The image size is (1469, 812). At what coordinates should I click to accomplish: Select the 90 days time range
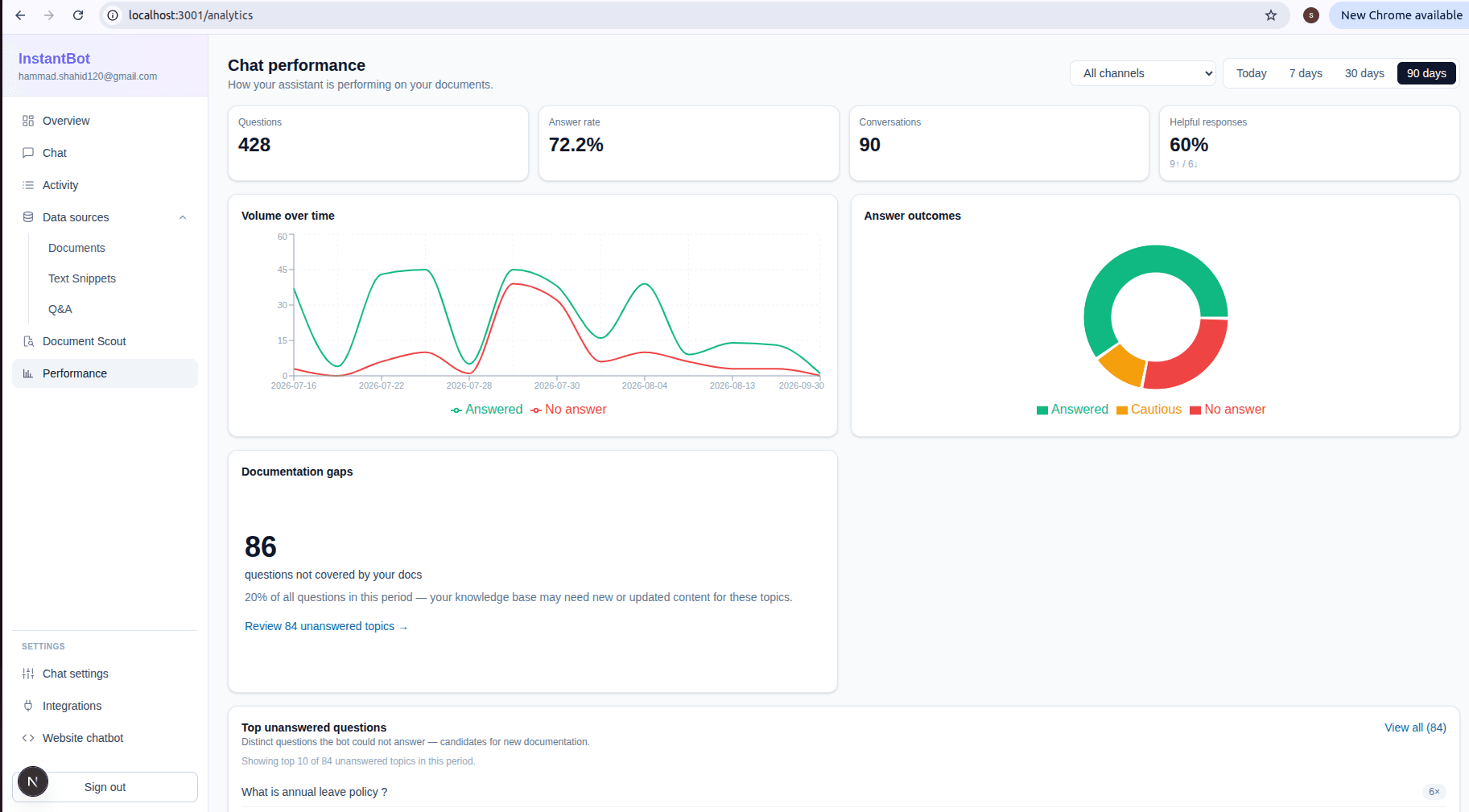(x=1426, y=73)
